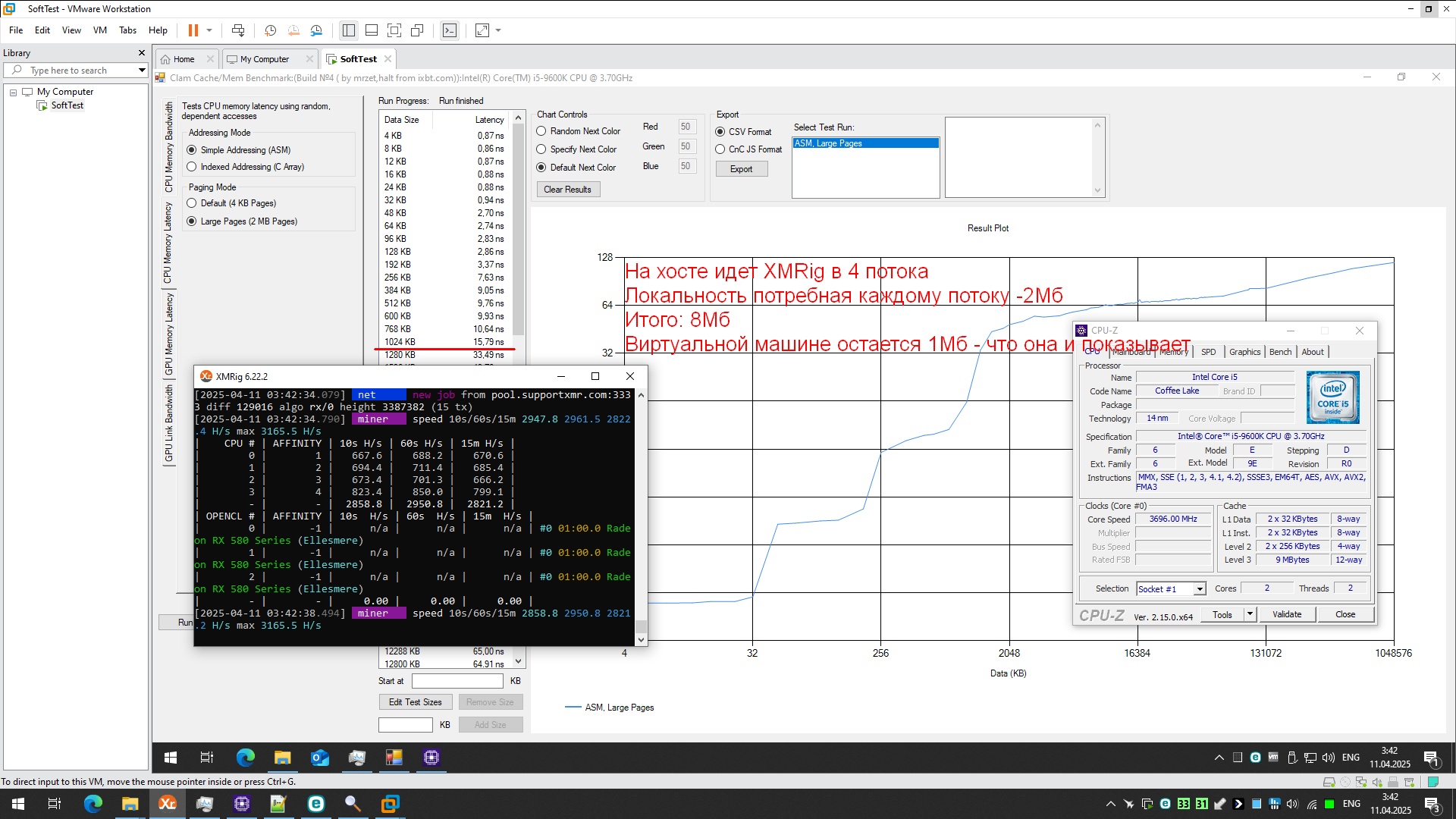This screenshot has height=819, width=1456.
Task: Select Indexed Addressing (C Array) option
Action: tap(192, 167)
